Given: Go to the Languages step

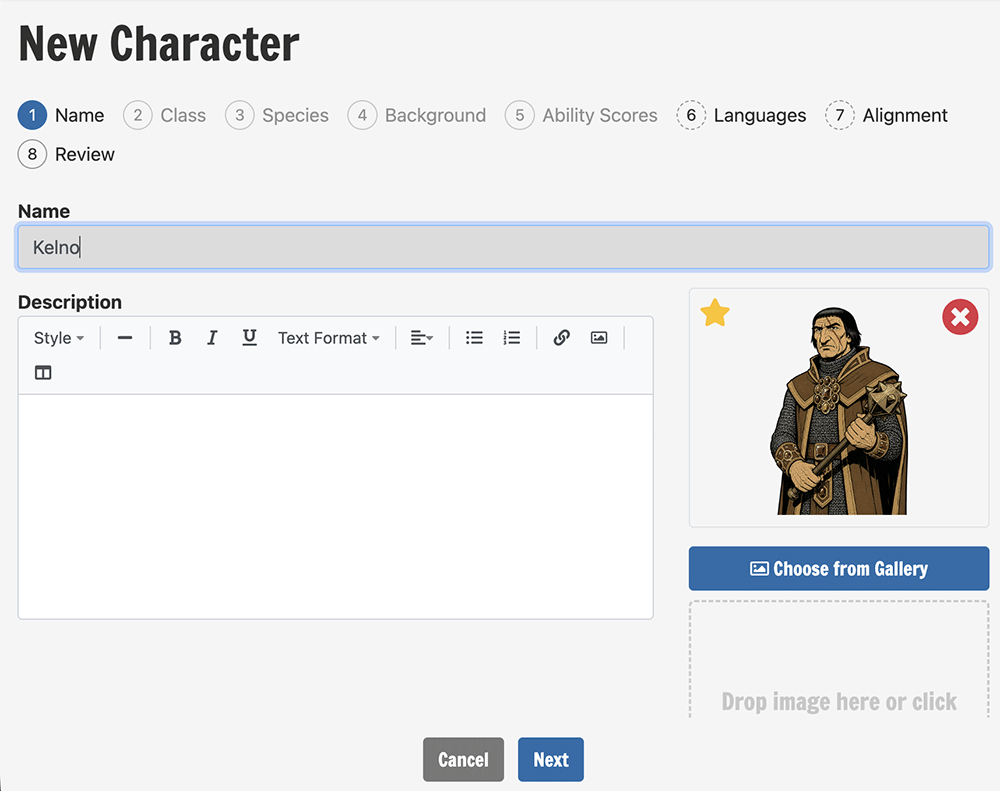Looking at the screenshot, I should (741, 115).
